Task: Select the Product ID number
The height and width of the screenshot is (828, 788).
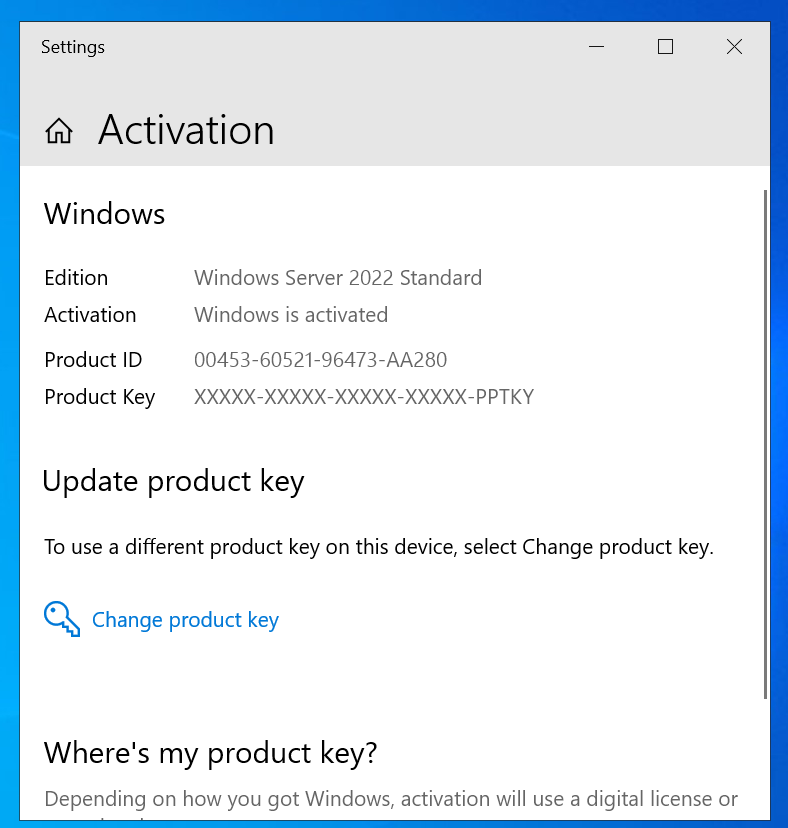Action: [320, 360]
